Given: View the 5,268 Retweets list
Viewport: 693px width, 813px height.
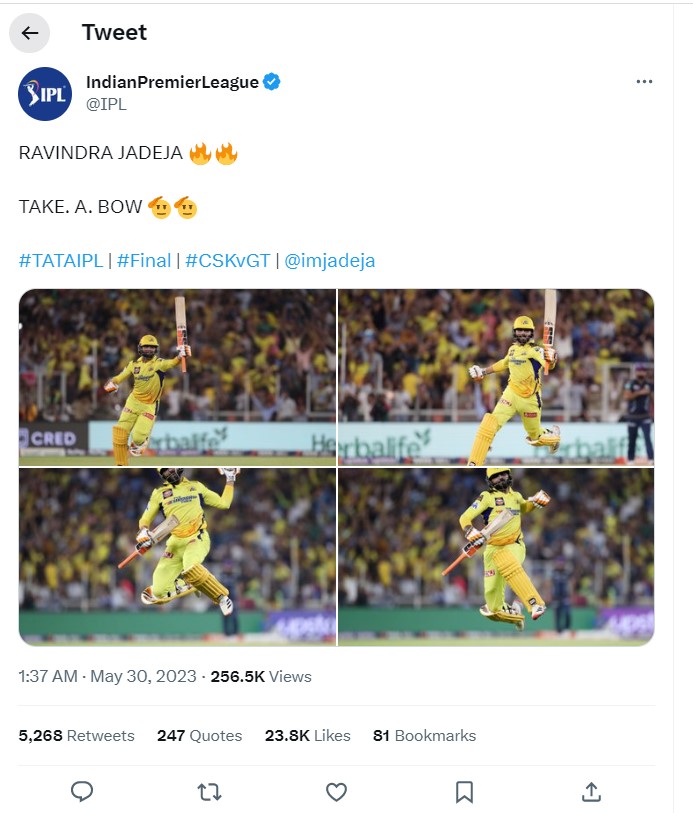Looking at the screenshot, I should pyautogui.click(x=76, y=735).
